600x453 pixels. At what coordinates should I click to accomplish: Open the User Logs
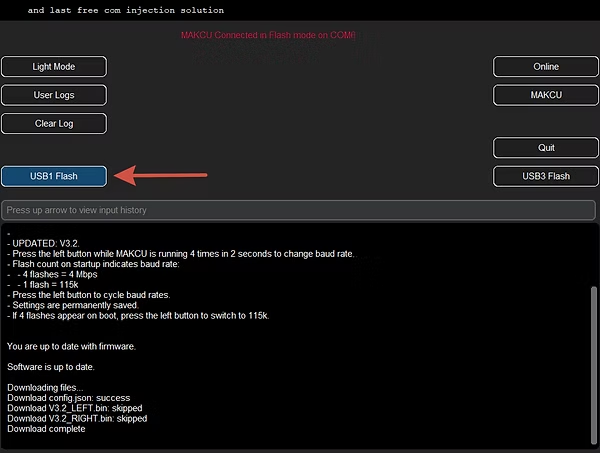click(54, 95)
